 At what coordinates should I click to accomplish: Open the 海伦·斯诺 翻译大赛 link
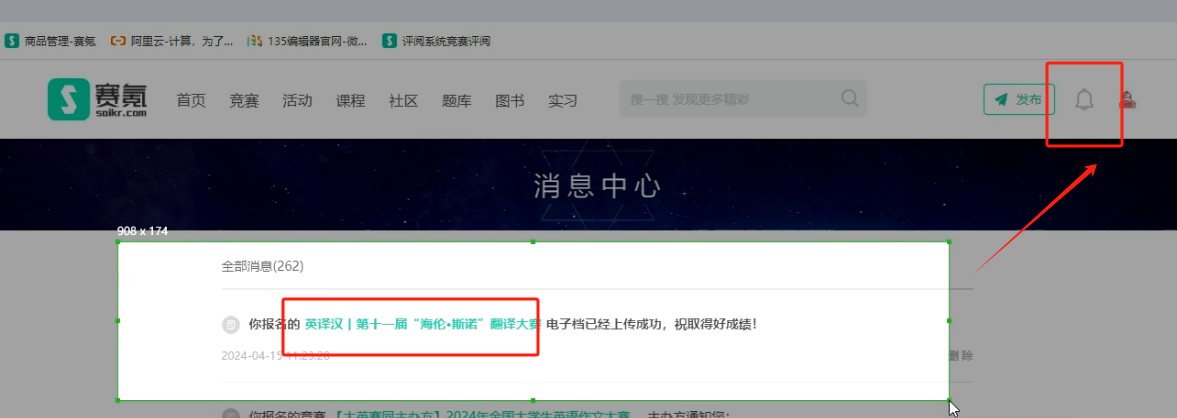pos(422,324)
